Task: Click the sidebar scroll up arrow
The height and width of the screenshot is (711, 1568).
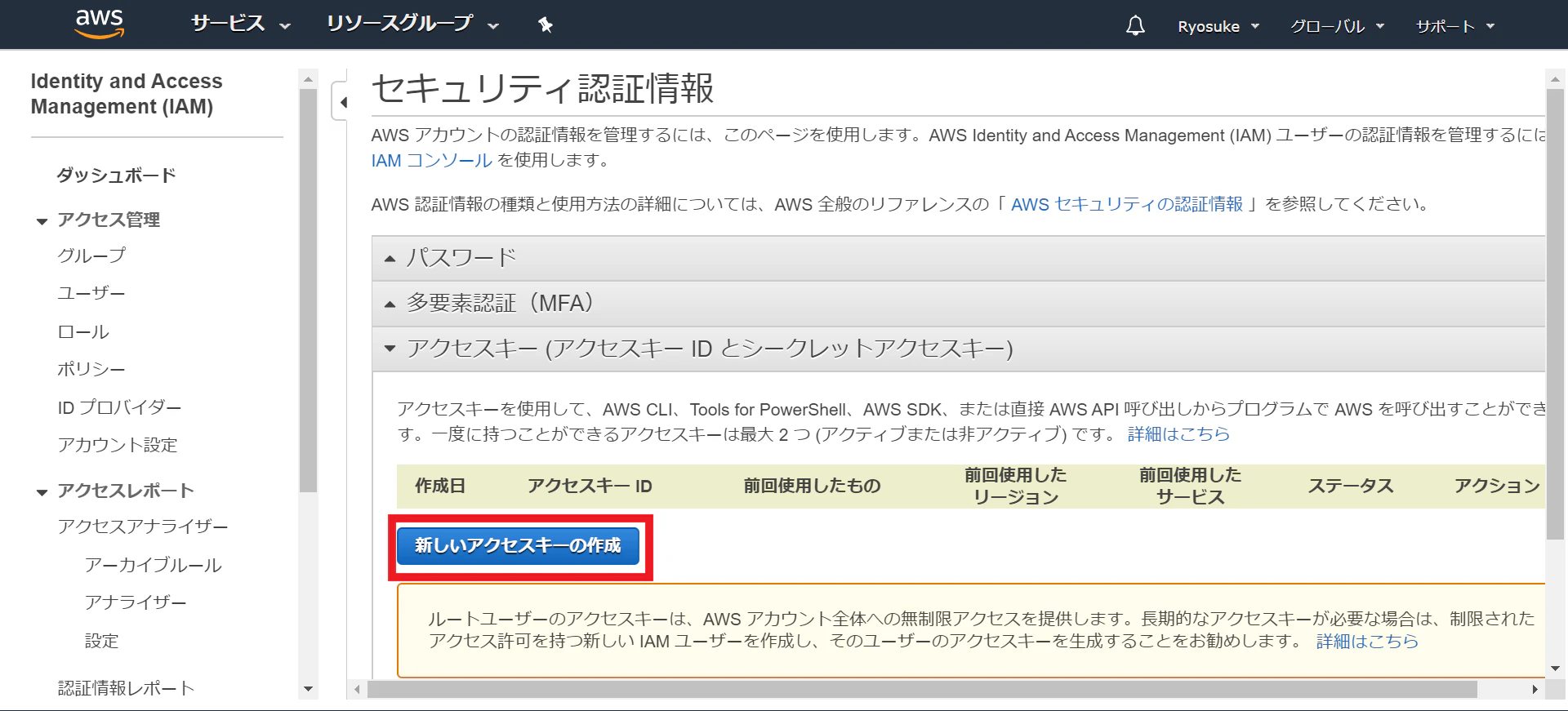Action: click(308, 79)
